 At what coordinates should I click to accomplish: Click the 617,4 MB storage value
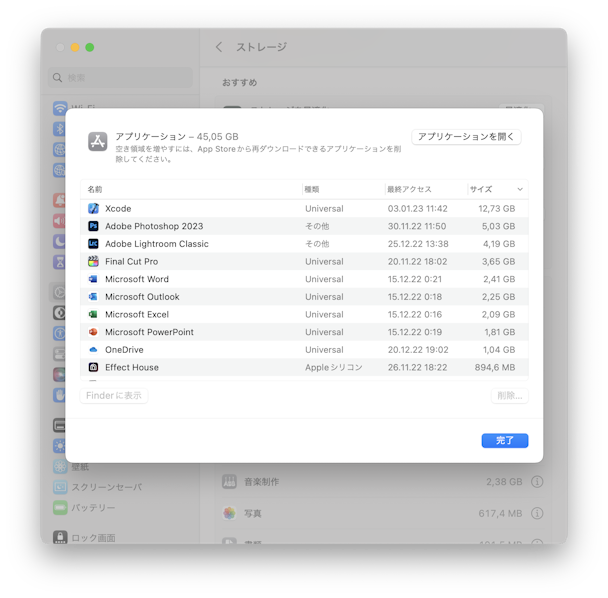point(500,513)
